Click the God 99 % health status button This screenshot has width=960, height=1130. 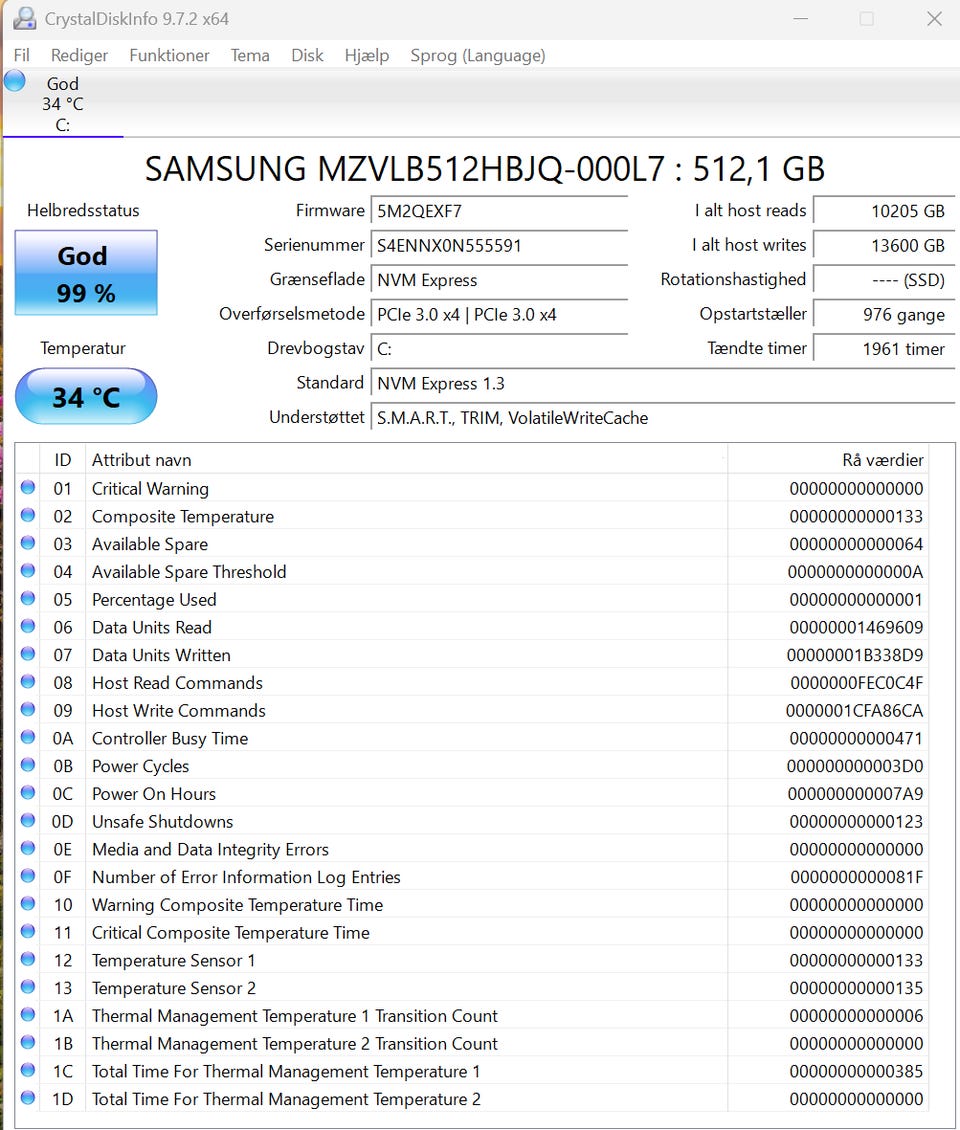86,273
